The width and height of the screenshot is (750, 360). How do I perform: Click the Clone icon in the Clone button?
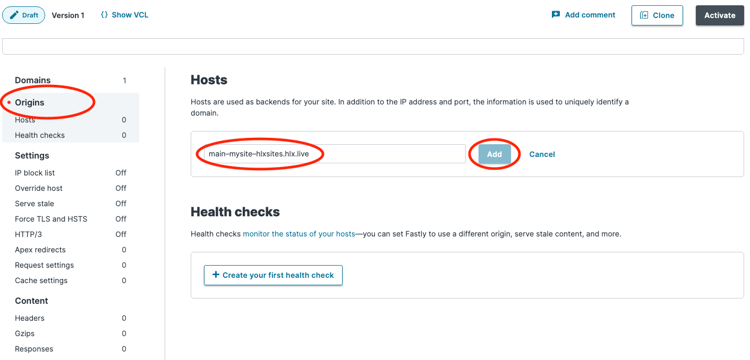644,15
